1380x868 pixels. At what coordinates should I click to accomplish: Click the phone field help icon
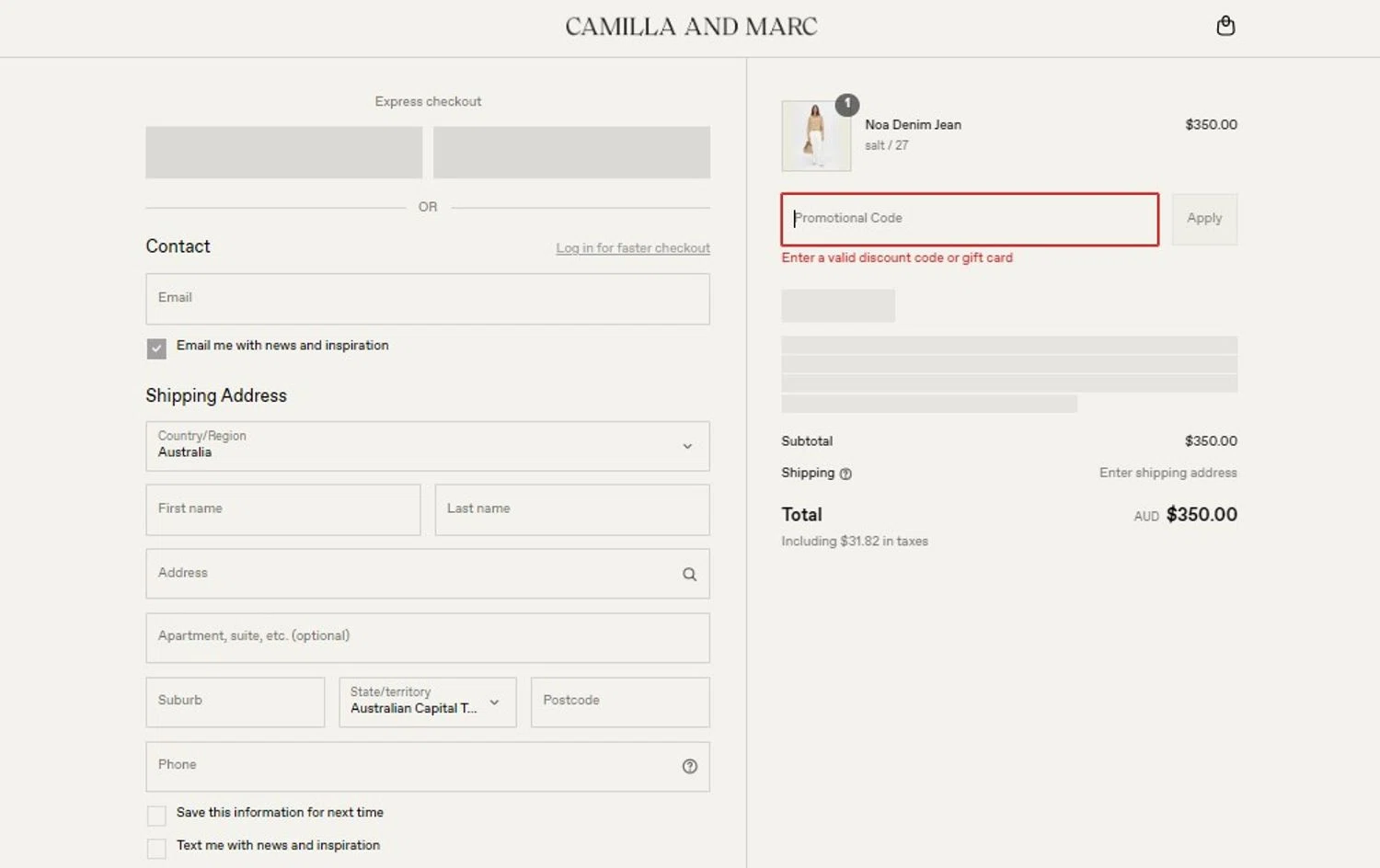(689, 766)
